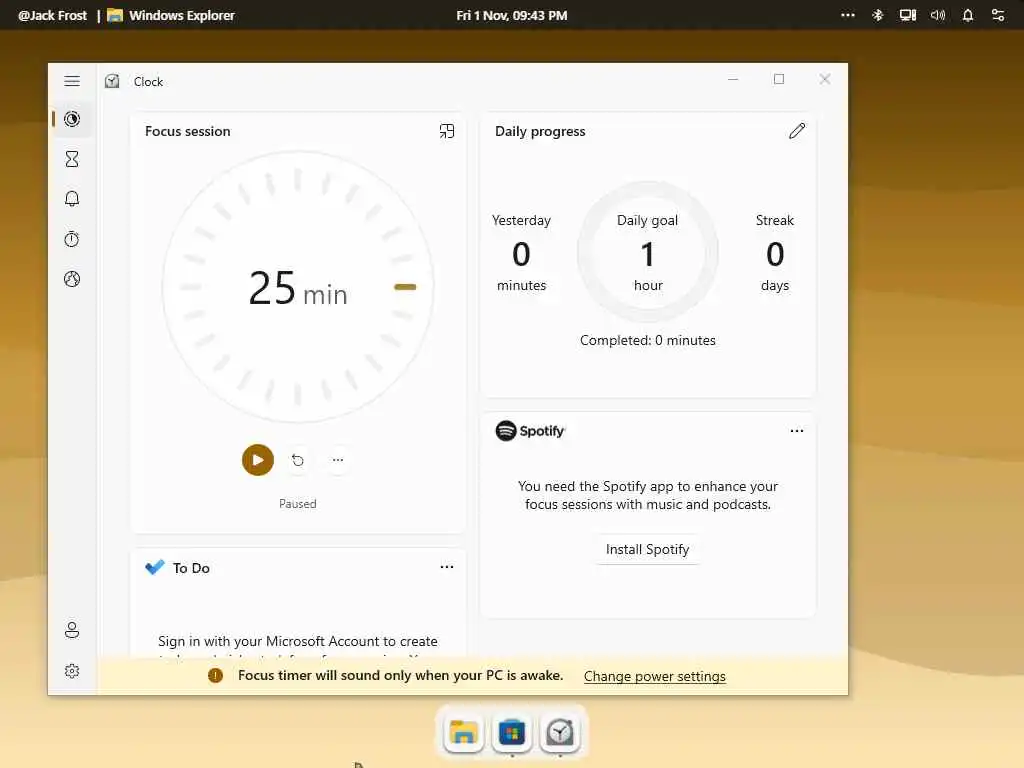Click the Clock app title icon

pyautogui.click(x=112, y=81)
